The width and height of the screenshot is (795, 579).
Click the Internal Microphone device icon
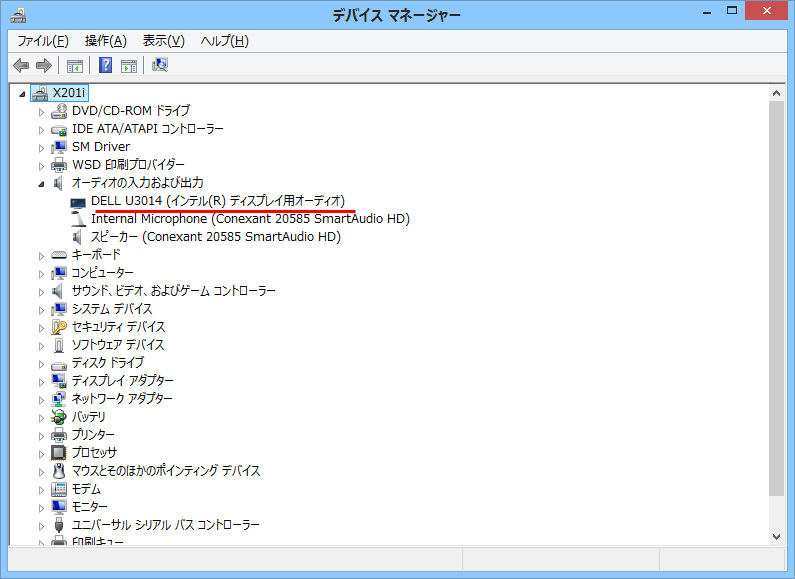click(x=78, y=219)
